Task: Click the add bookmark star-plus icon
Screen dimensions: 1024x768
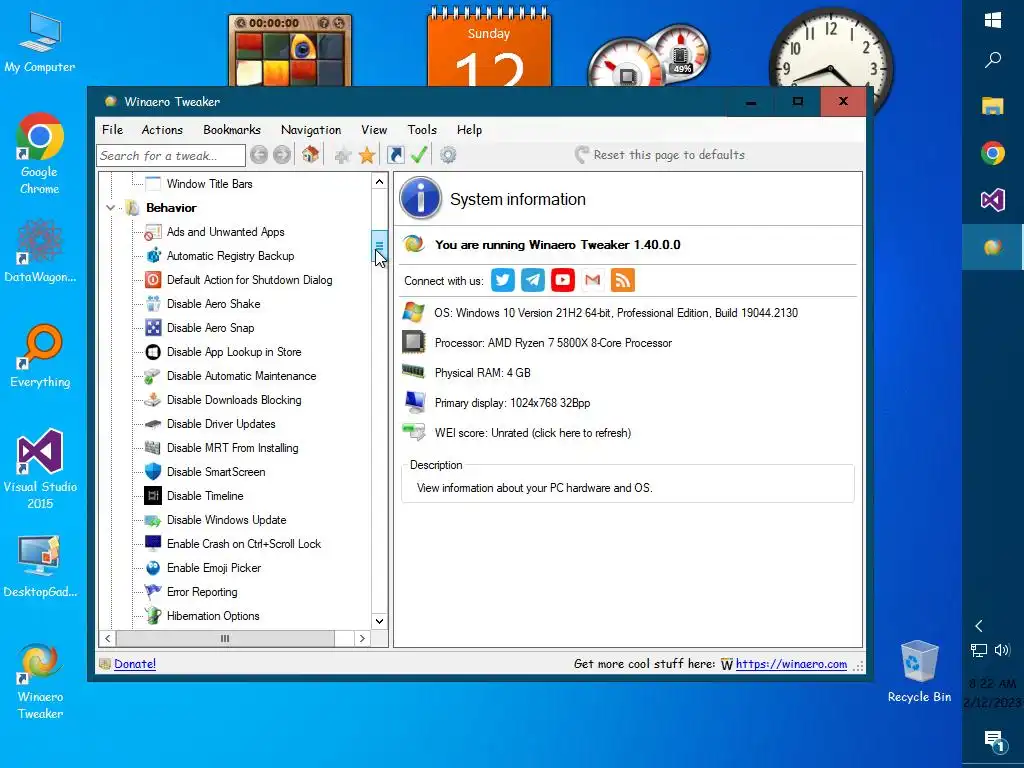Action: coord(342,155)
